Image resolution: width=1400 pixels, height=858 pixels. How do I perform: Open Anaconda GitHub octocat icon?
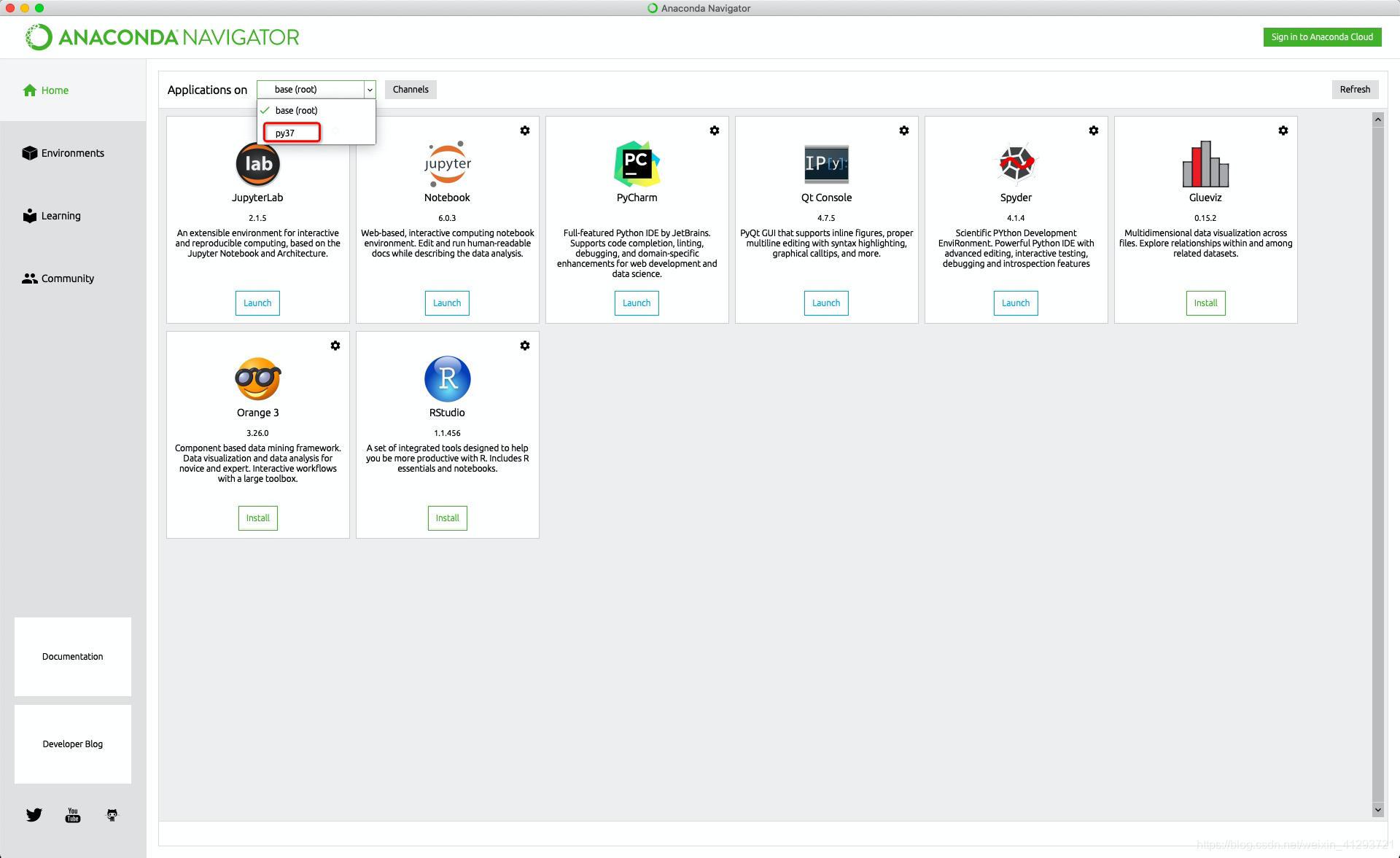coord(112,815)
